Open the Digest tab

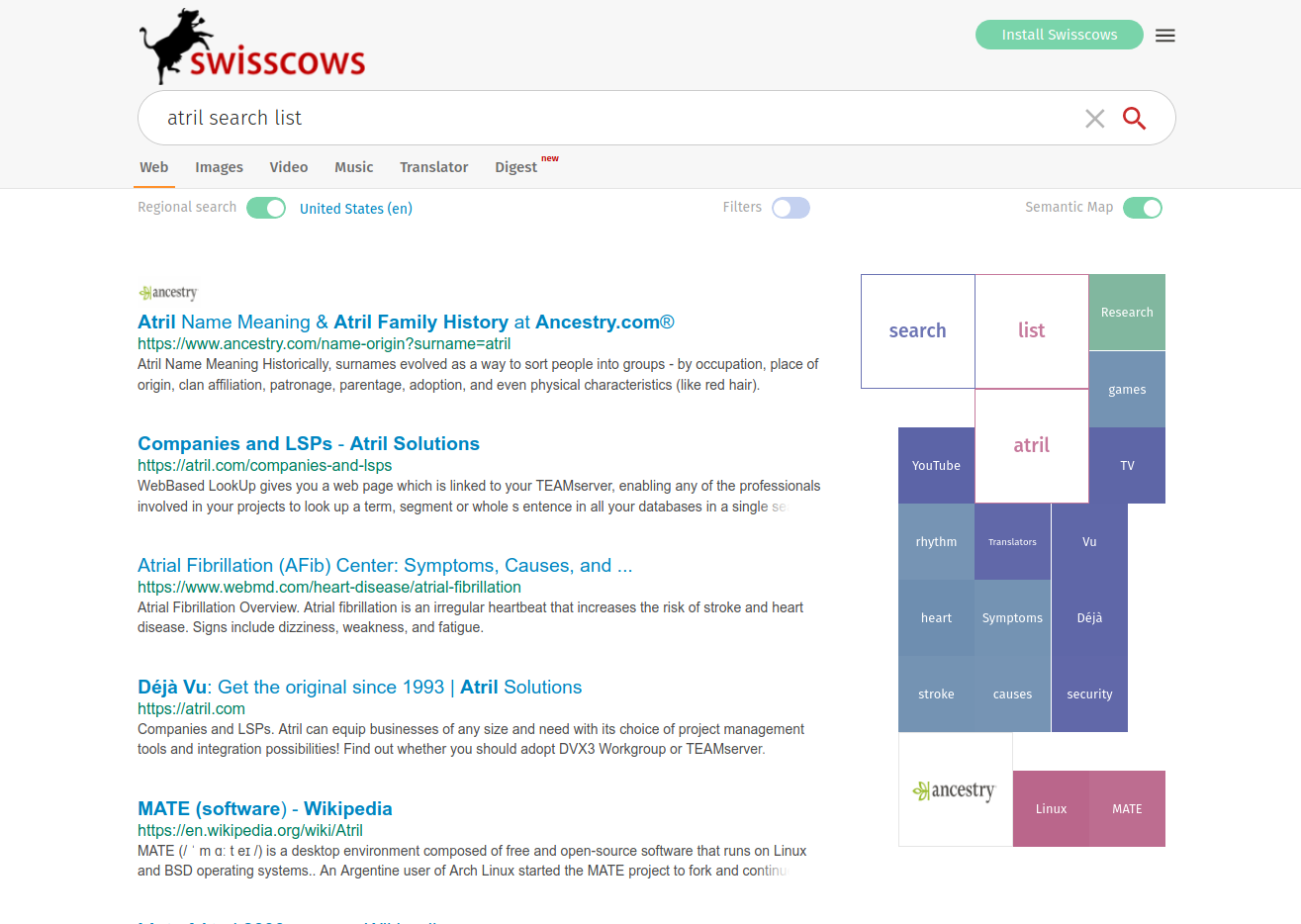point(516,167)
